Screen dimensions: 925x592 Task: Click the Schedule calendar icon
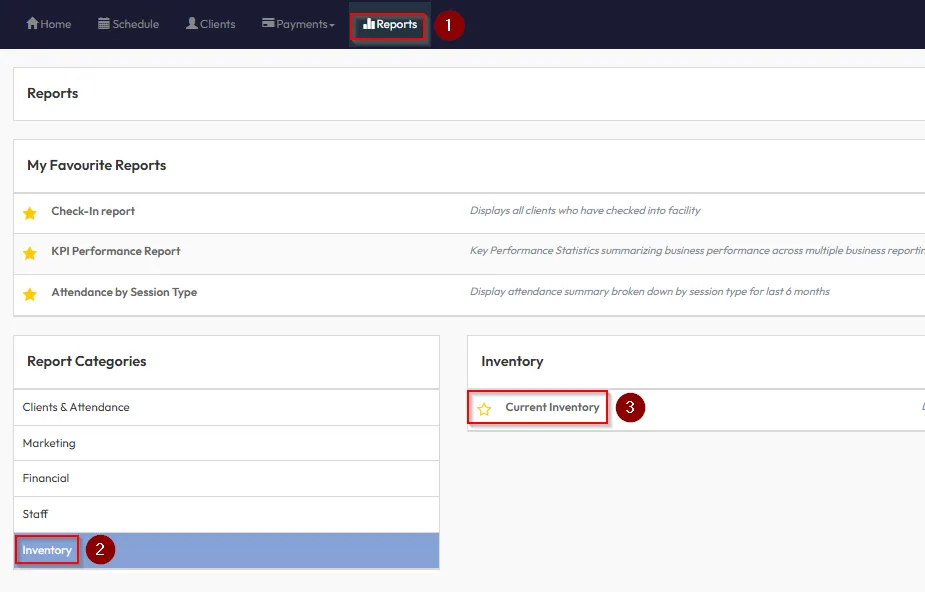(104, 24)
